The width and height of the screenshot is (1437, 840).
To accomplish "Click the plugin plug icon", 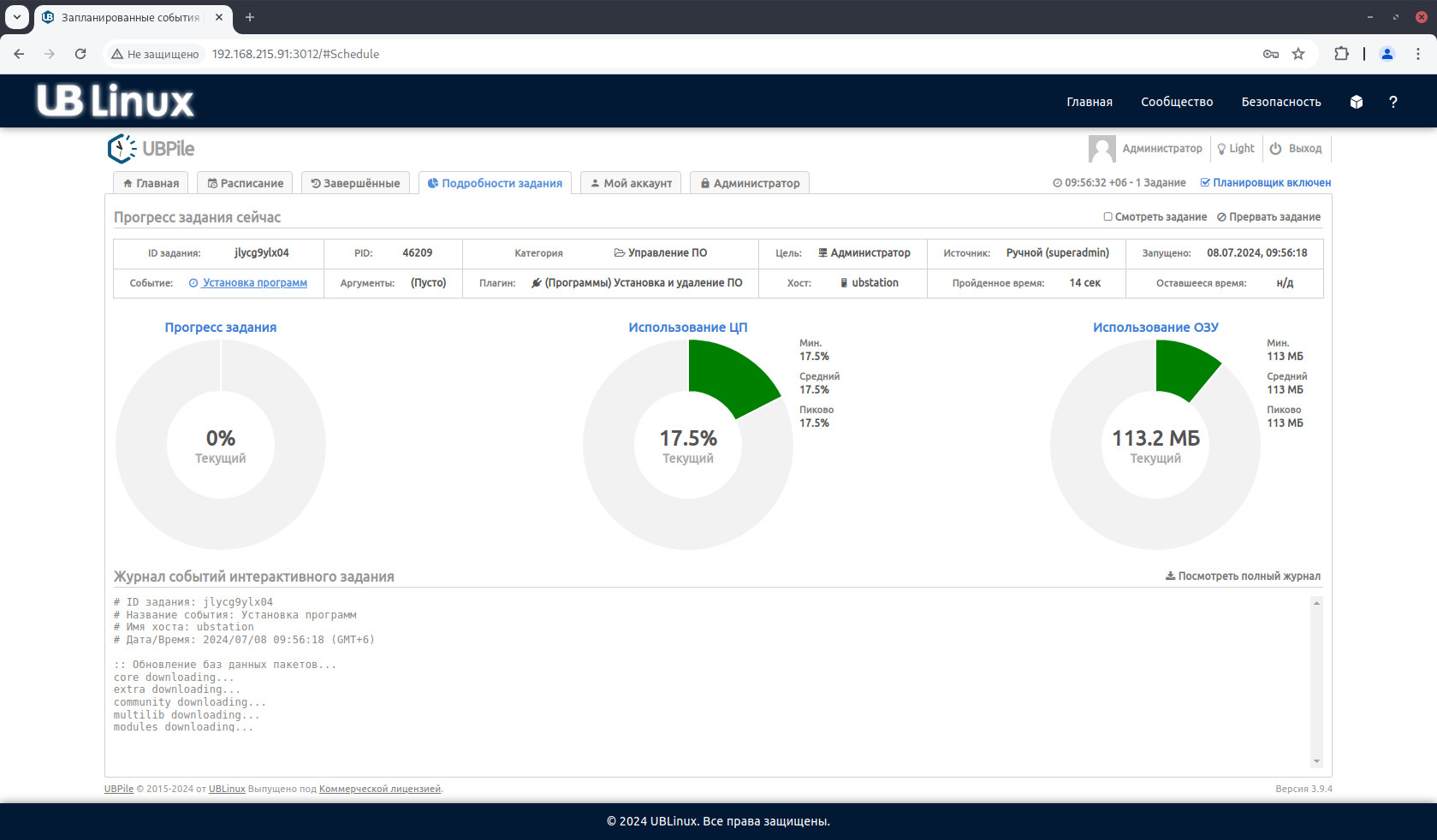I will (536, 283).
